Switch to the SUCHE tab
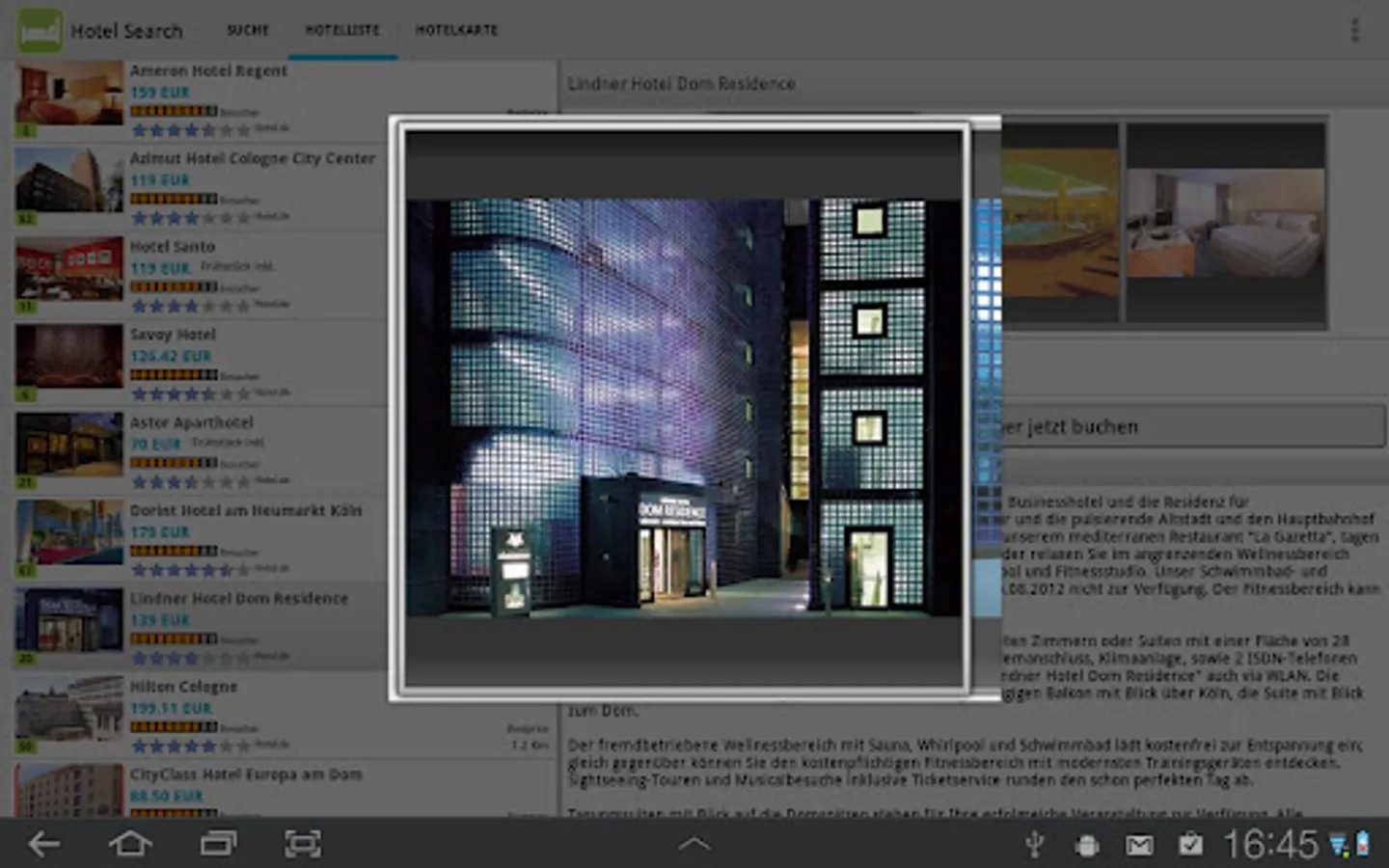 [x=248, y=31]
